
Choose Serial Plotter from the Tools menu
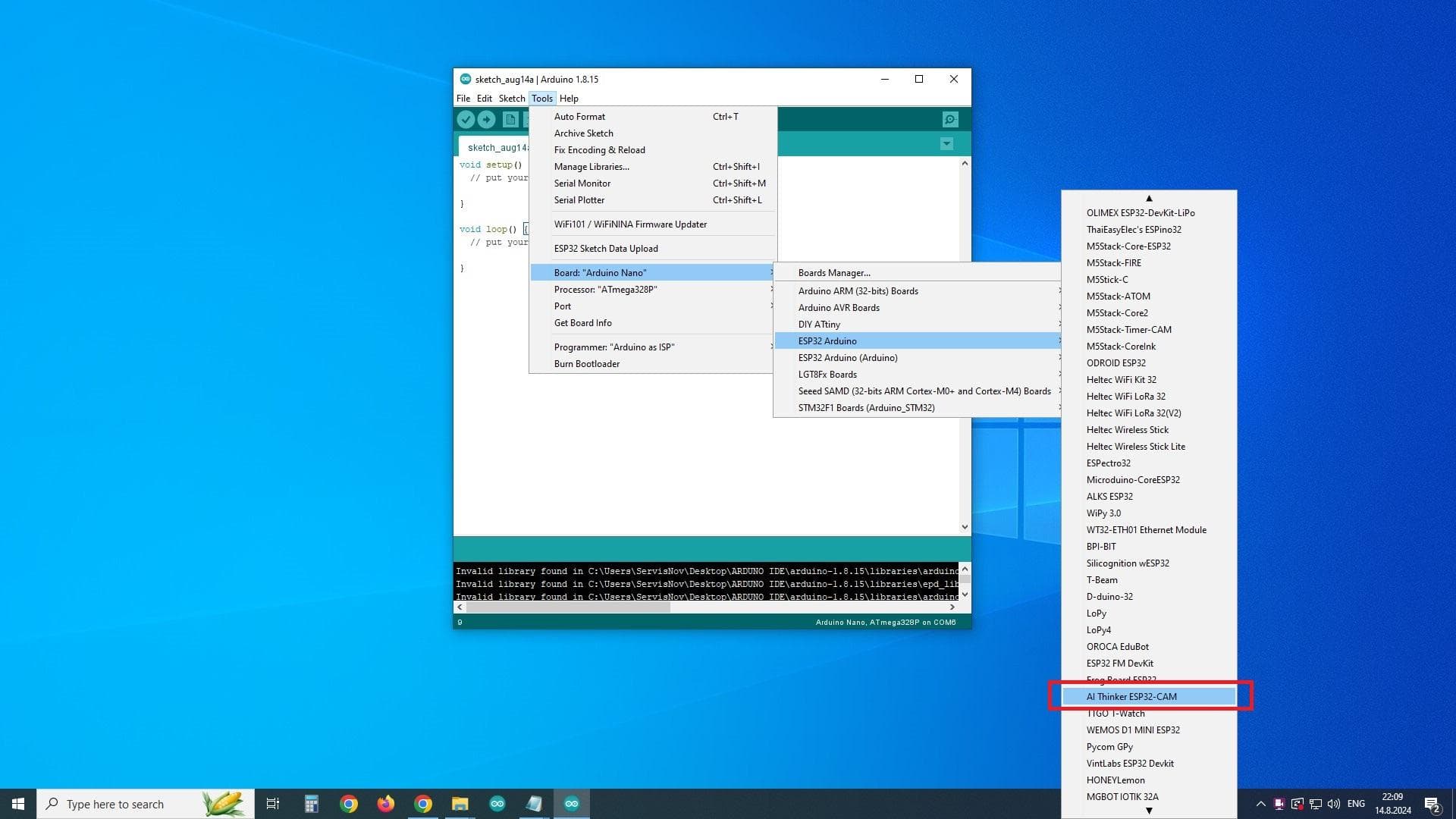pos(579,200)
